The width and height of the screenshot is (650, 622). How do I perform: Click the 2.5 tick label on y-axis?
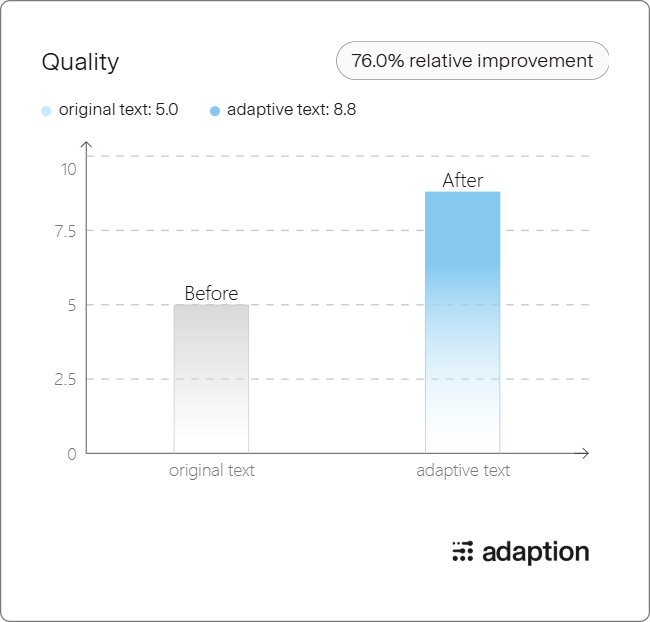click(65, 379)
